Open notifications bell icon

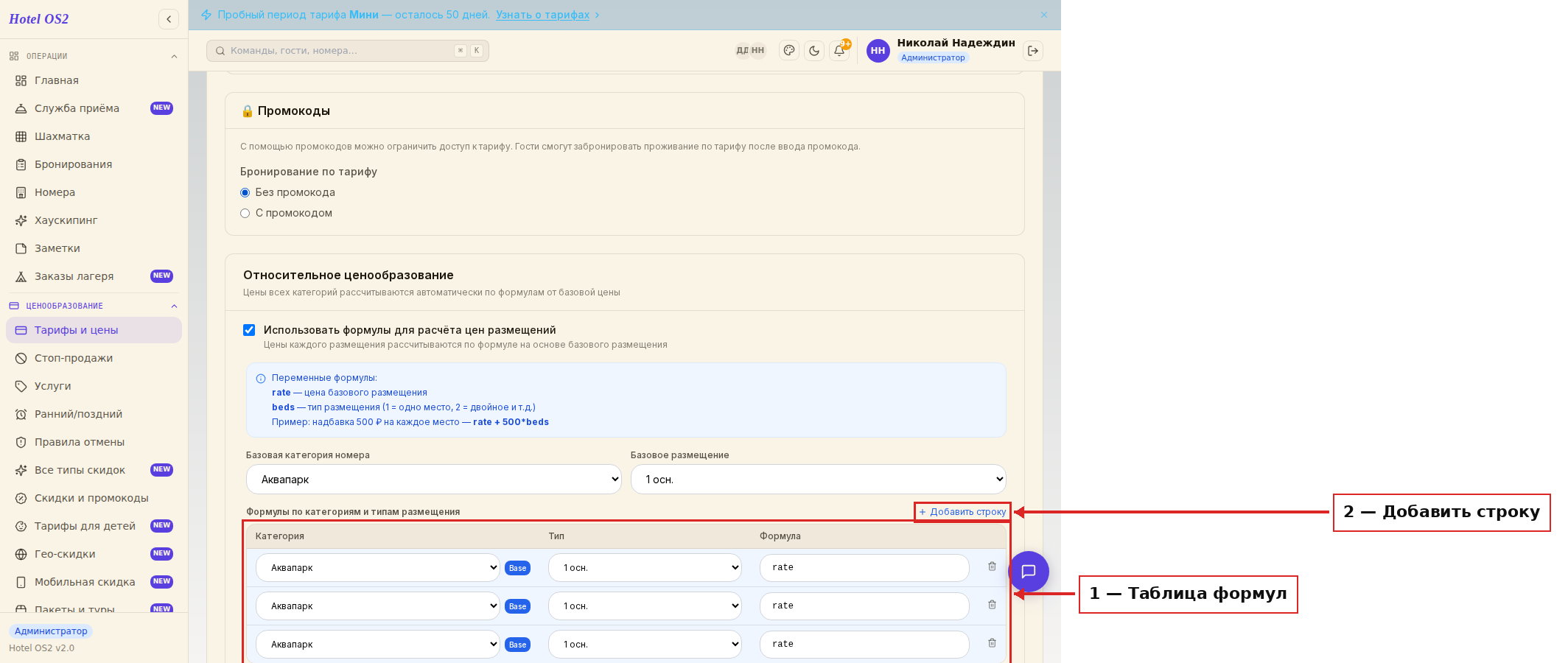tap(839, 51)
